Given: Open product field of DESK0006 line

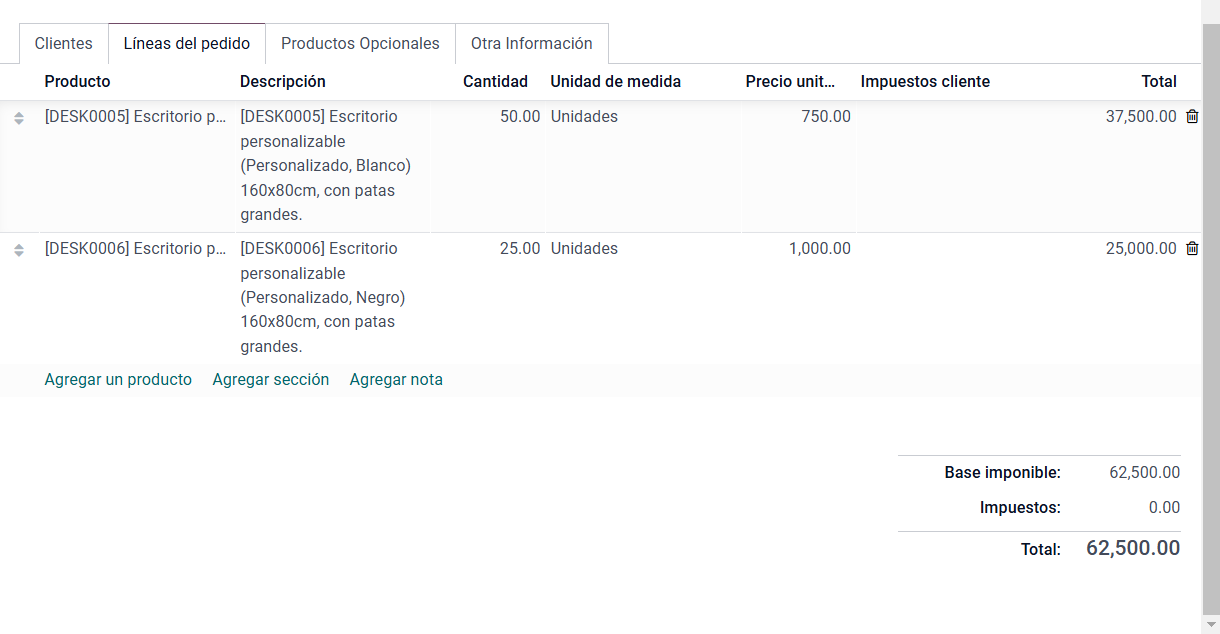Looking at the screenshot, I should (136, 249).
